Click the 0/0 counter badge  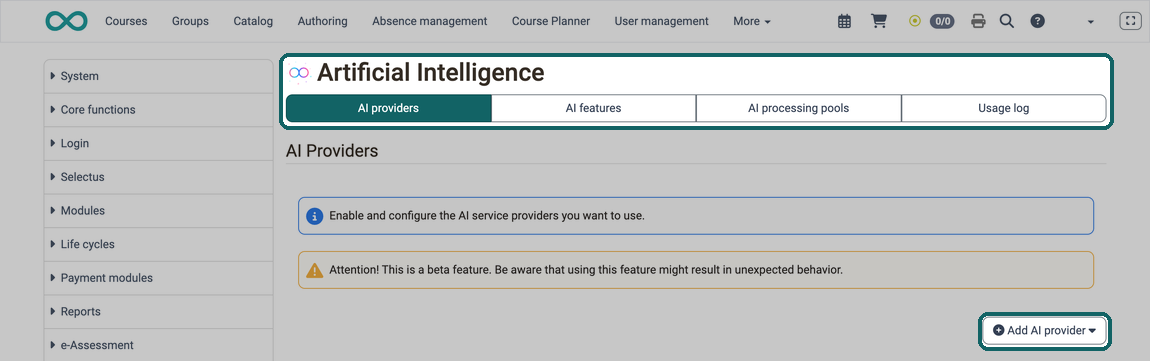pos(942,21)
